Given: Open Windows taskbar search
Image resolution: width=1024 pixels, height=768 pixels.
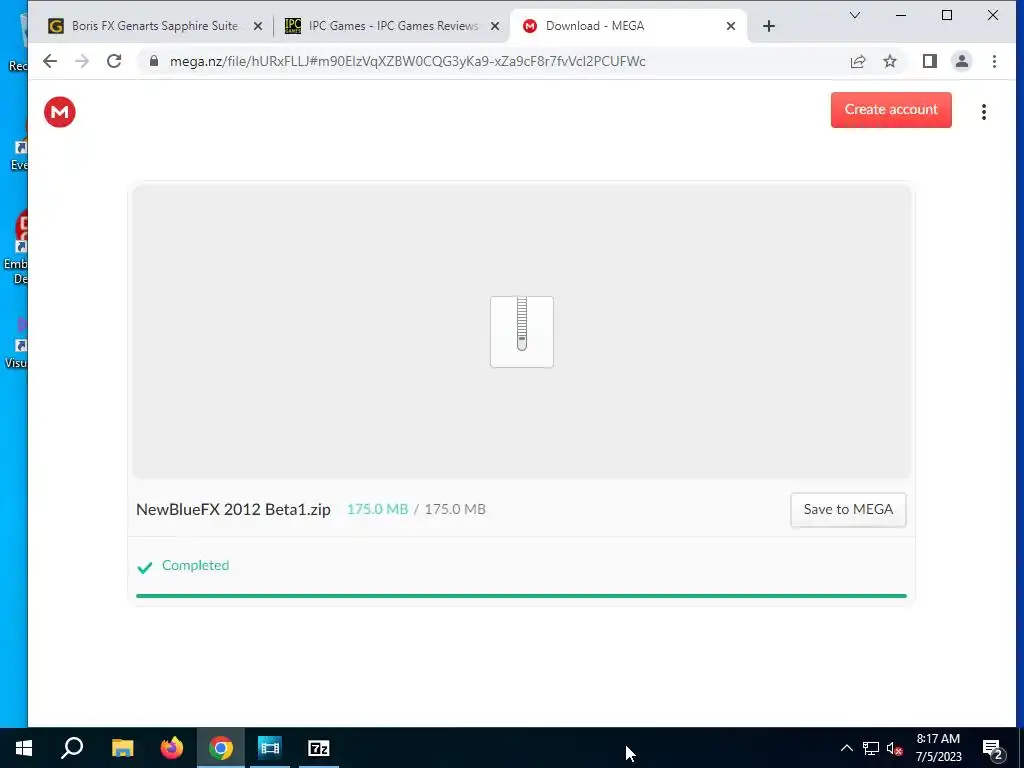Looking at the screenshot, I should (x=72, y=748).
